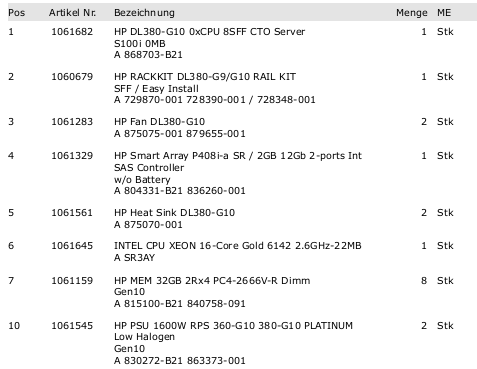Click the HP MEM 32GB Dimm description

coord(212,281)
